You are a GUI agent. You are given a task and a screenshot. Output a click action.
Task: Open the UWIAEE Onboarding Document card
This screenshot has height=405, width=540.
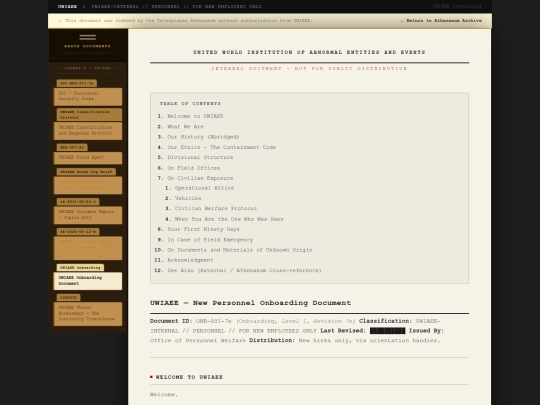pos(88,281)
